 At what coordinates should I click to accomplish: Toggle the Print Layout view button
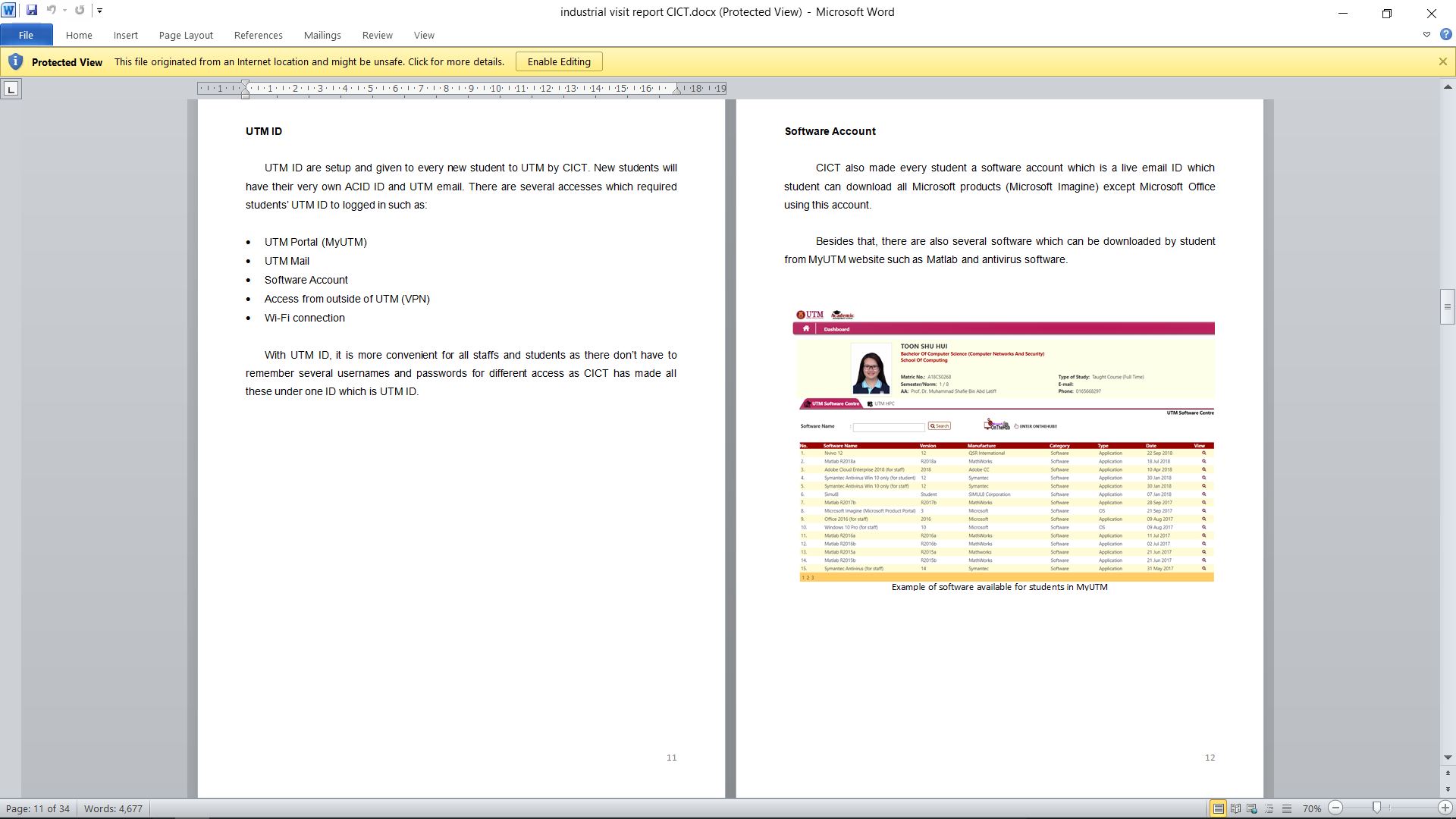tap(1218, 808)
